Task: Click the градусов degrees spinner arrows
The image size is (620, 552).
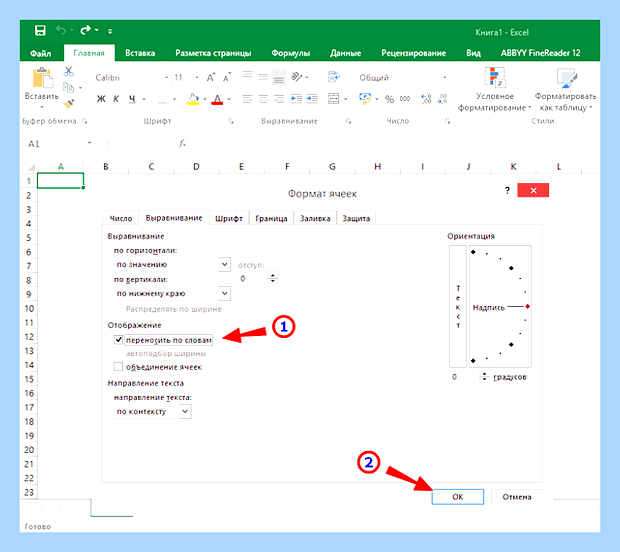Action: click(x=485, y=376)
